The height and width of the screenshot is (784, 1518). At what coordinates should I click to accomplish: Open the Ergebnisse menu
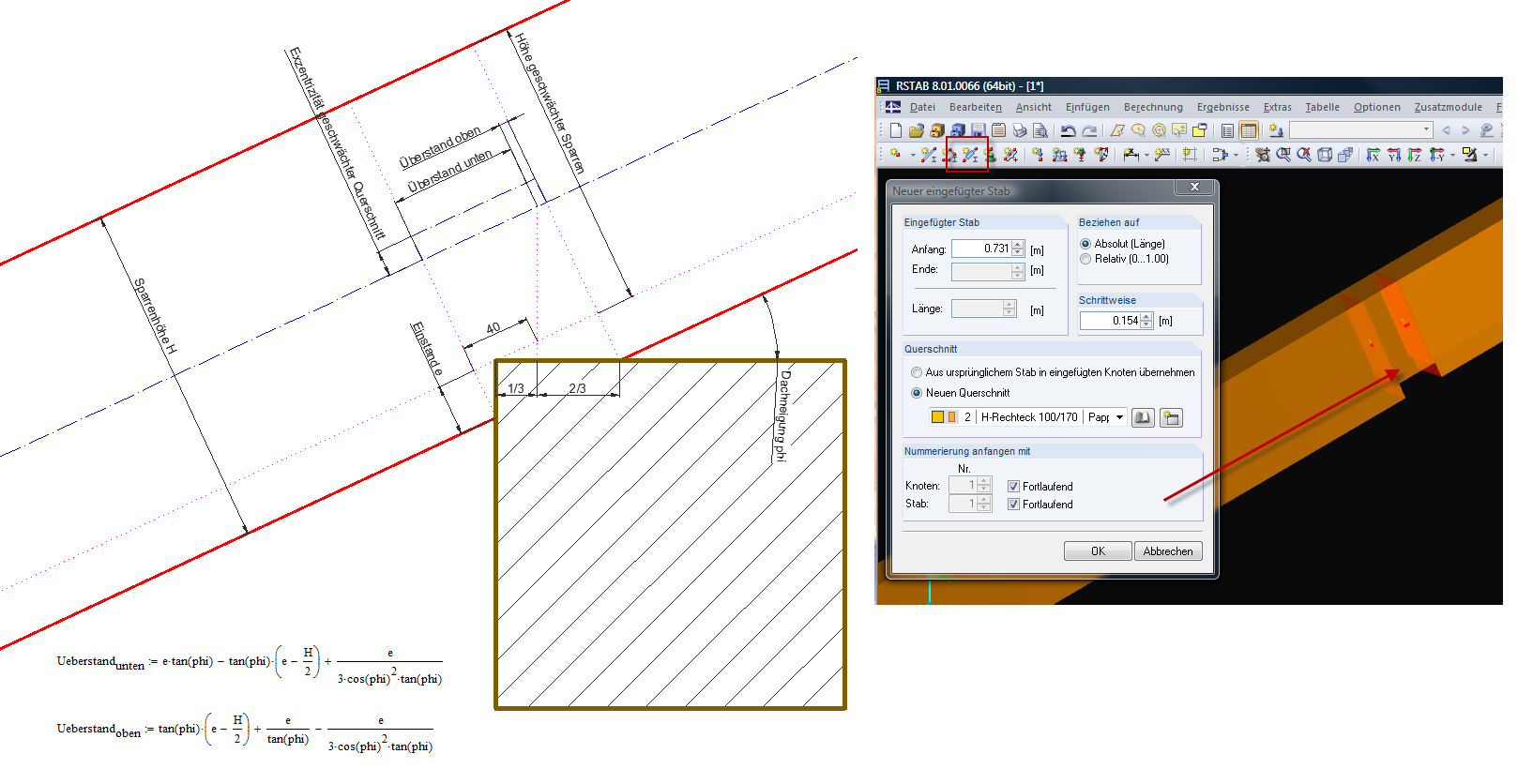1223,107
